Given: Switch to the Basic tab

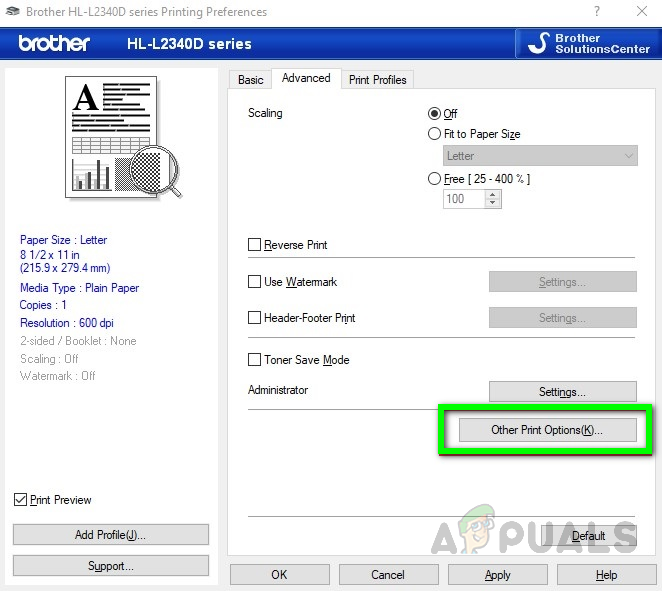Looking at the screenshot, I should tap(250, 79).
